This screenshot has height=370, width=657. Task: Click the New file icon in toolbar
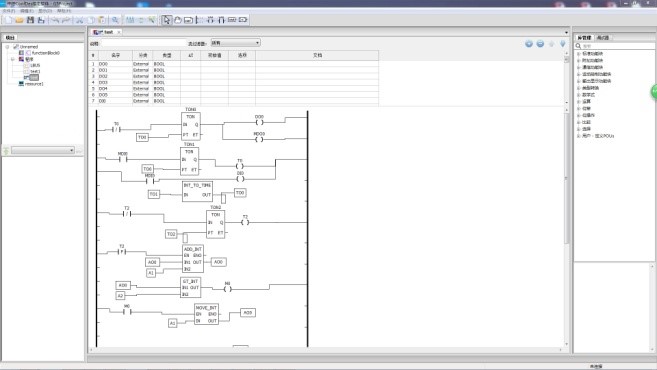click(8, 20)
